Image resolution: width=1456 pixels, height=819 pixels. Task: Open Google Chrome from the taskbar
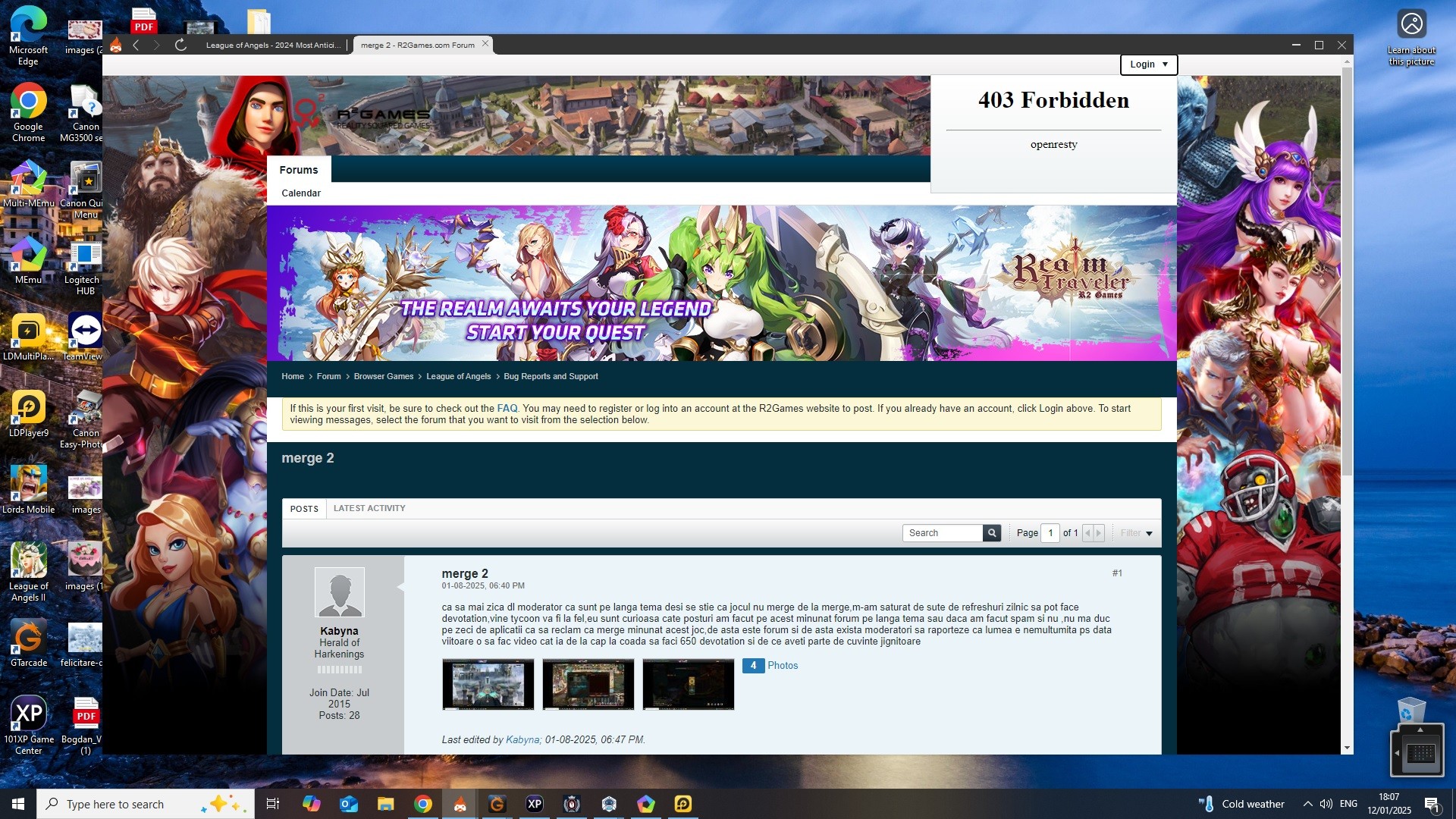pyautogui.click(x=423, y=804)
